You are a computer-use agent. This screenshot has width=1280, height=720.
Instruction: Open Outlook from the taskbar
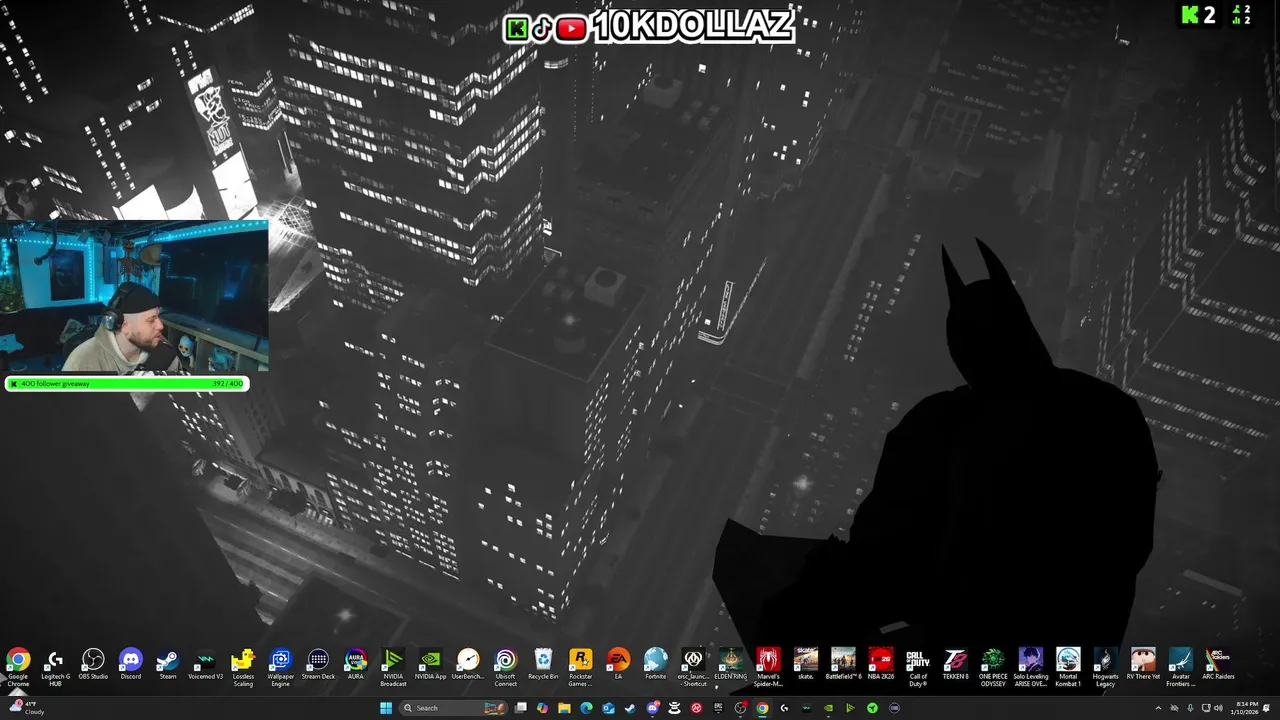(x=608, y=708)
